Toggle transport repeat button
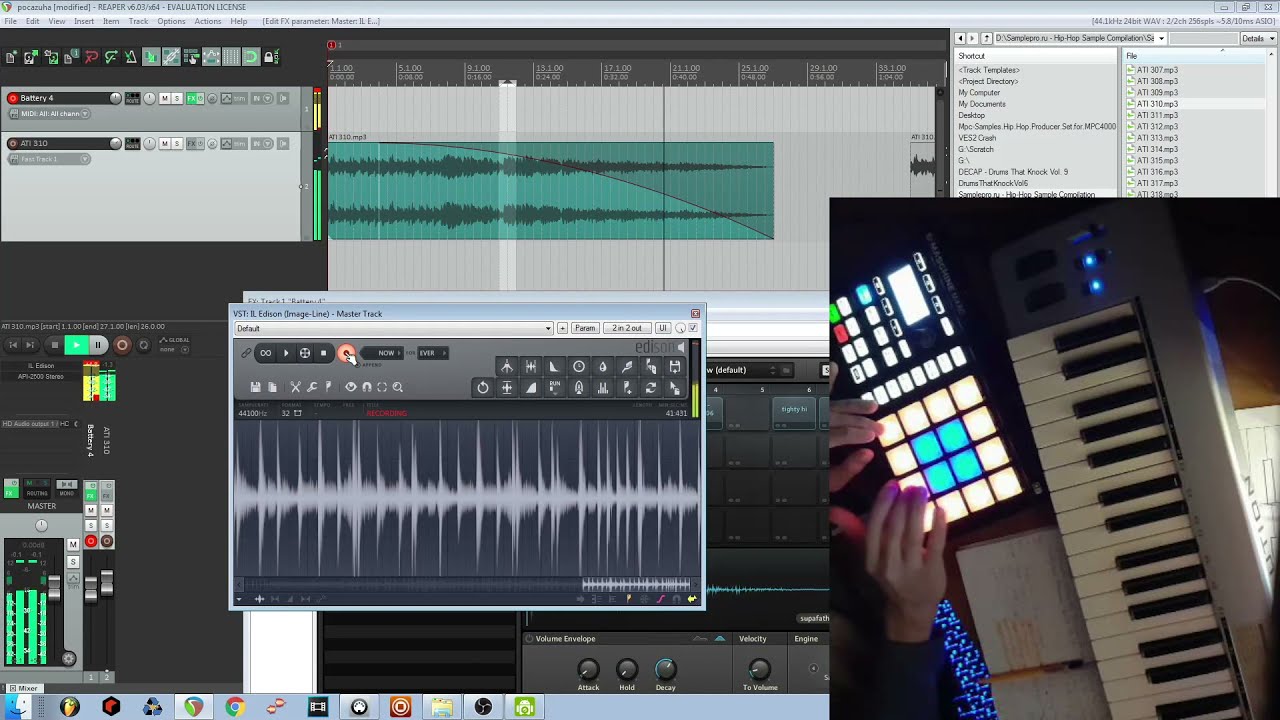The height and width of the screenshot is (720, 1280). pyautogui.click(x=143, y=345)
